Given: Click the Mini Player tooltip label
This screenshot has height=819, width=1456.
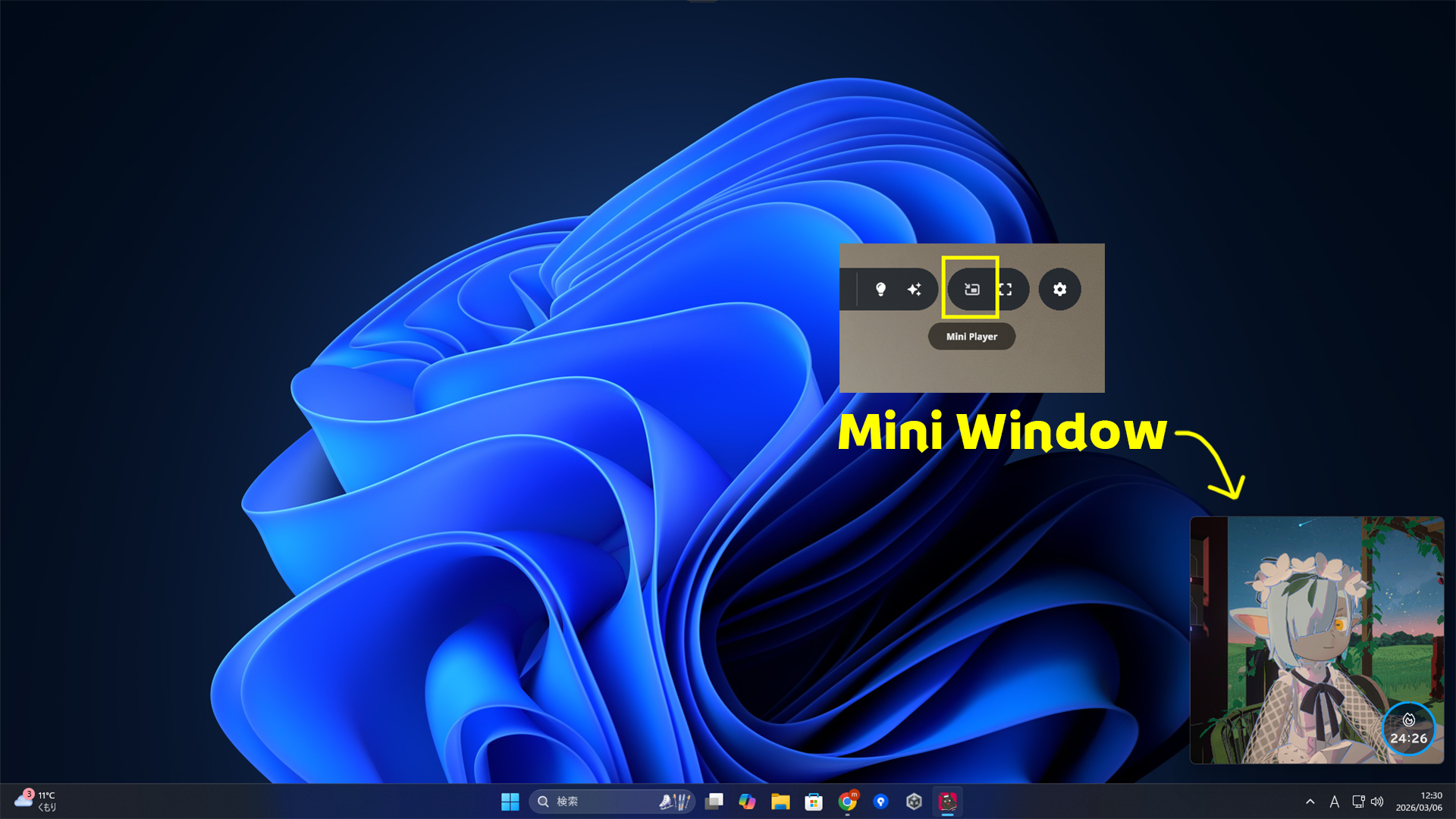Looking at the screenshot, I should (x=971, y=337).
